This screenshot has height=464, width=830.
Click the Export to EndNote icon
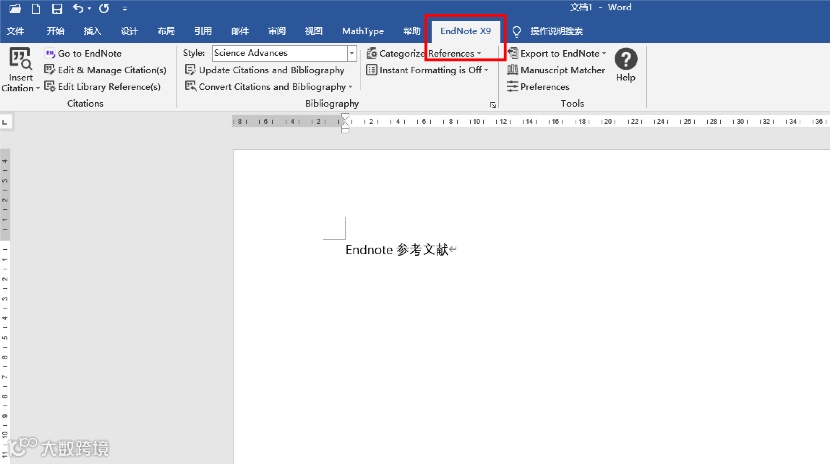(x=512, y=53)
